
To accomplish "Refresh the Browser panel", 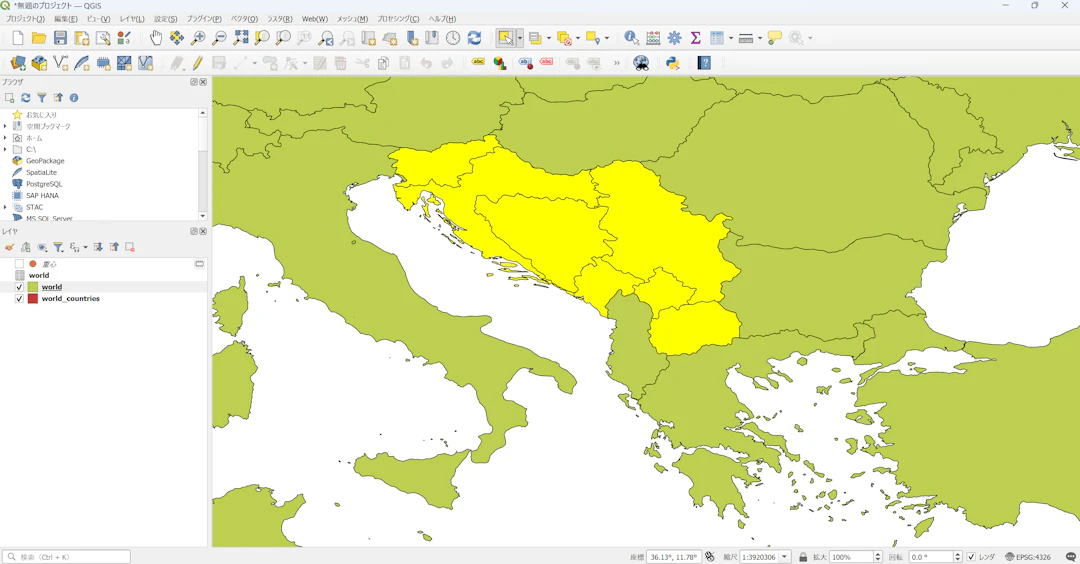I will tap(25, 98).
